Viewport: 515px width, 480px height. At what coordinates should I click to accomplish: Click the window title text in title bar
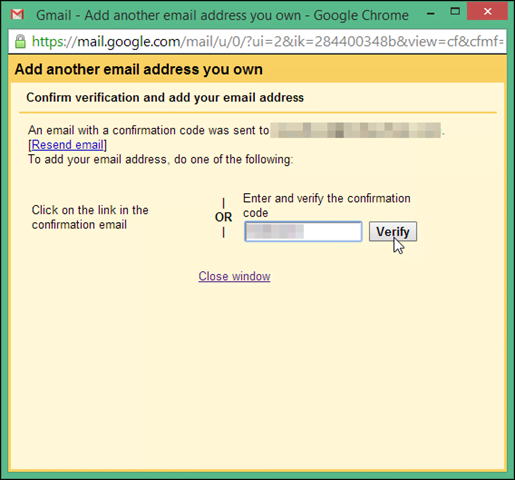pos(222,15)
